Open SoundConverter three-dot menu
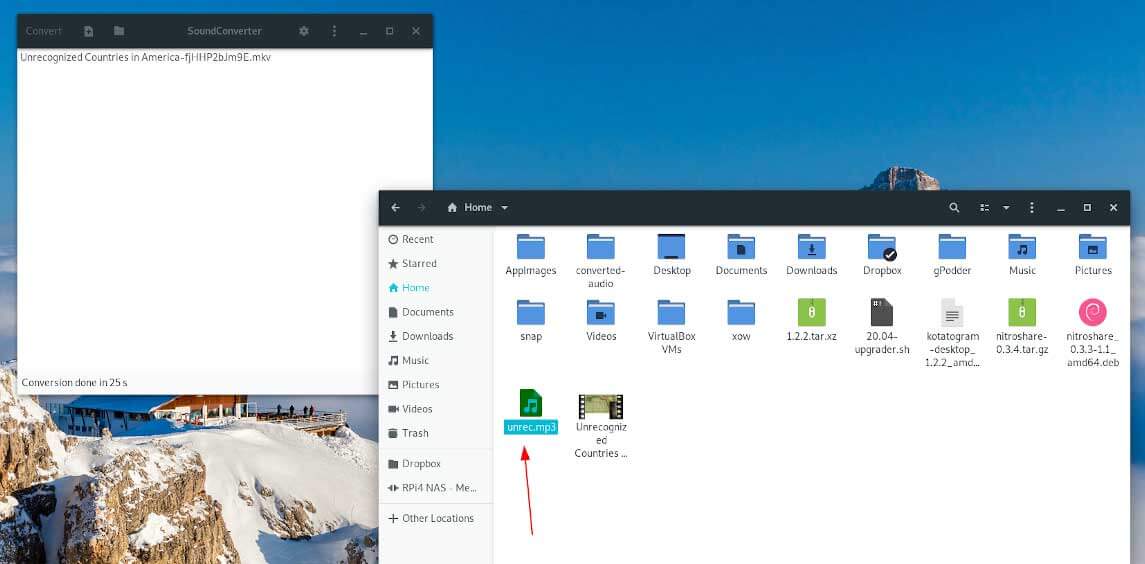Viewport: 1145px width, 564px height. pyautogui.click(x=334, y=31)
